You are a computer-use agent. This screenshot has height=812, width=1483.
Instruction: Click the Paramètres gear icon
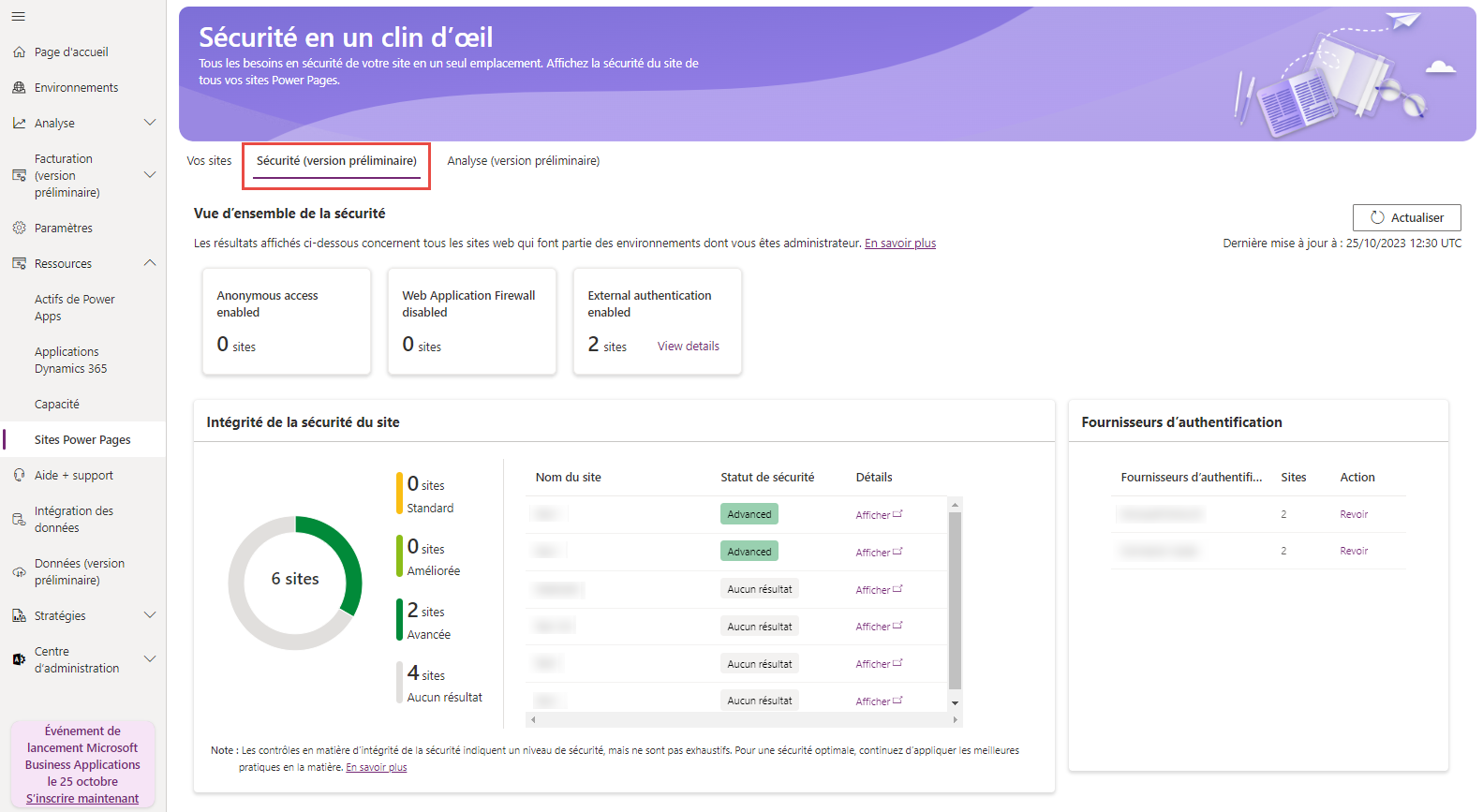point(19,228)
